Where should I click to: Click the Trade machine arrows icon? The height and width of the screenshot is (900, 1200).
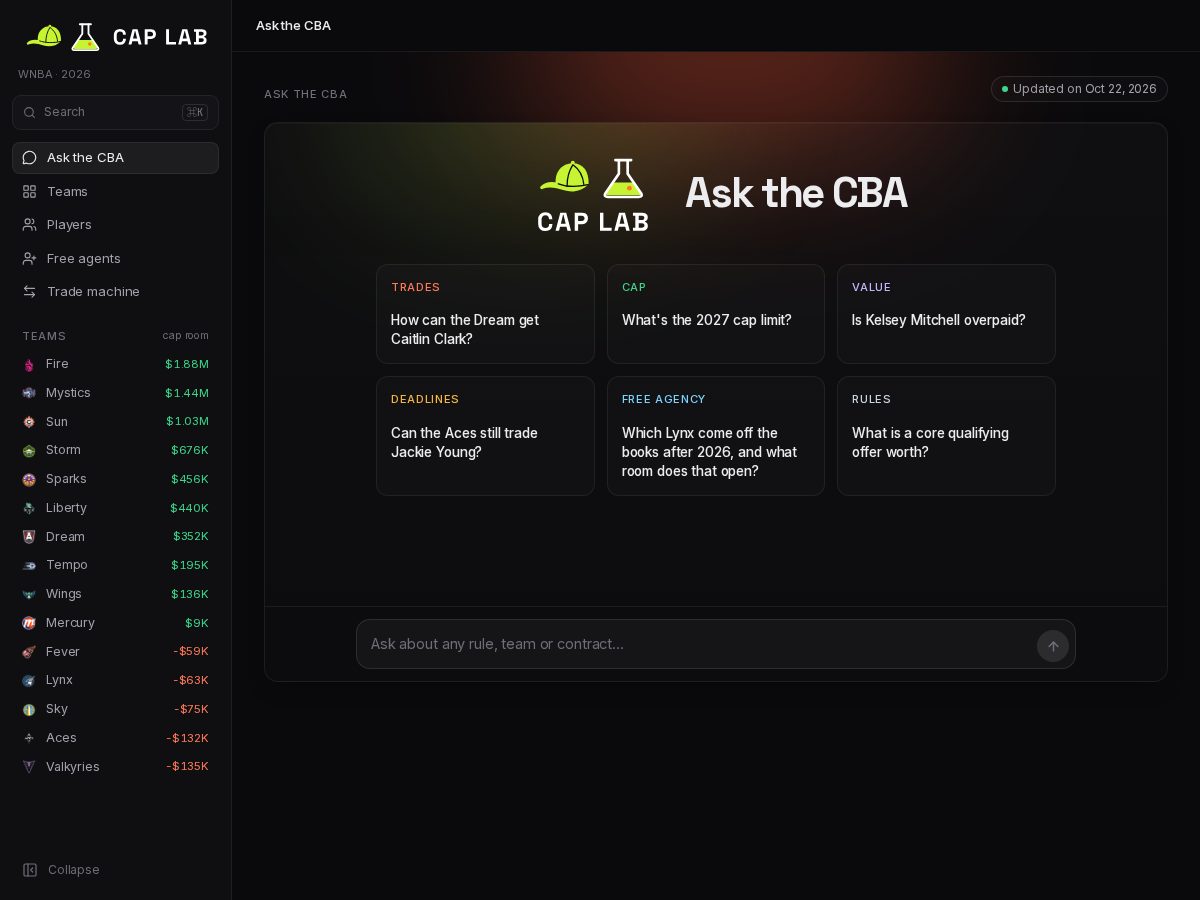[30, 292]
